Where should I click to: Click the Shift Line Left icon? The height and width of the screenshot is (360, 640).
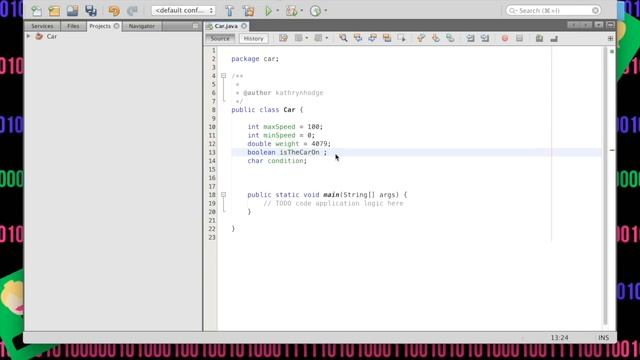coord(470,38)
